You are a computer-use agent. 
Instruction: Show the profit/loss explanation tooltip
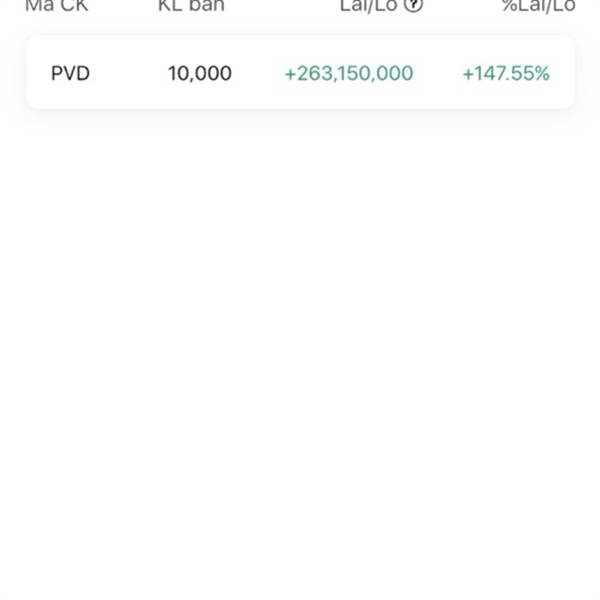(x=413, y=5)
